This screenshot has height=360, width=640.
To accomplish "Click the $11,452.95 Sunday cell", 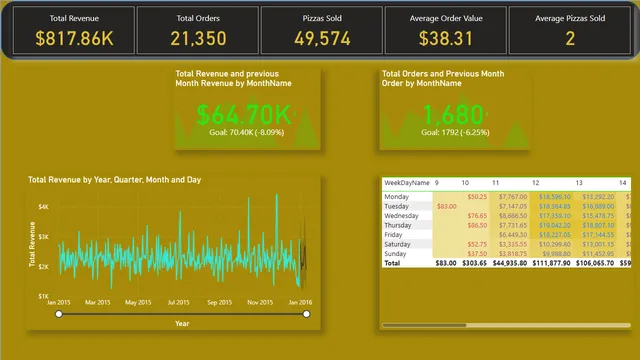I will (598, 253).
